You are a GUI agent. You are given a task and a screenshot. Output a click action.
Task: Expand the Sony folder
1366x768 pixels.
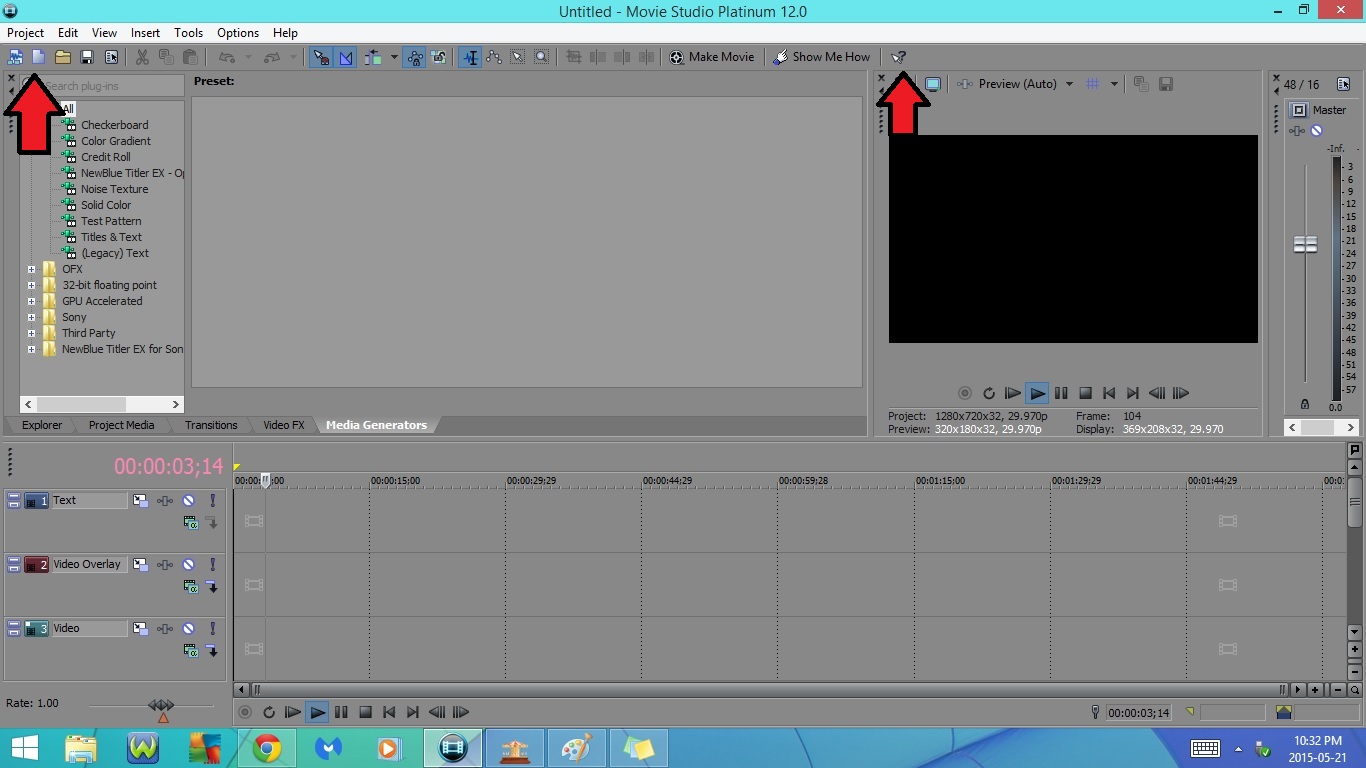[31, 317]
